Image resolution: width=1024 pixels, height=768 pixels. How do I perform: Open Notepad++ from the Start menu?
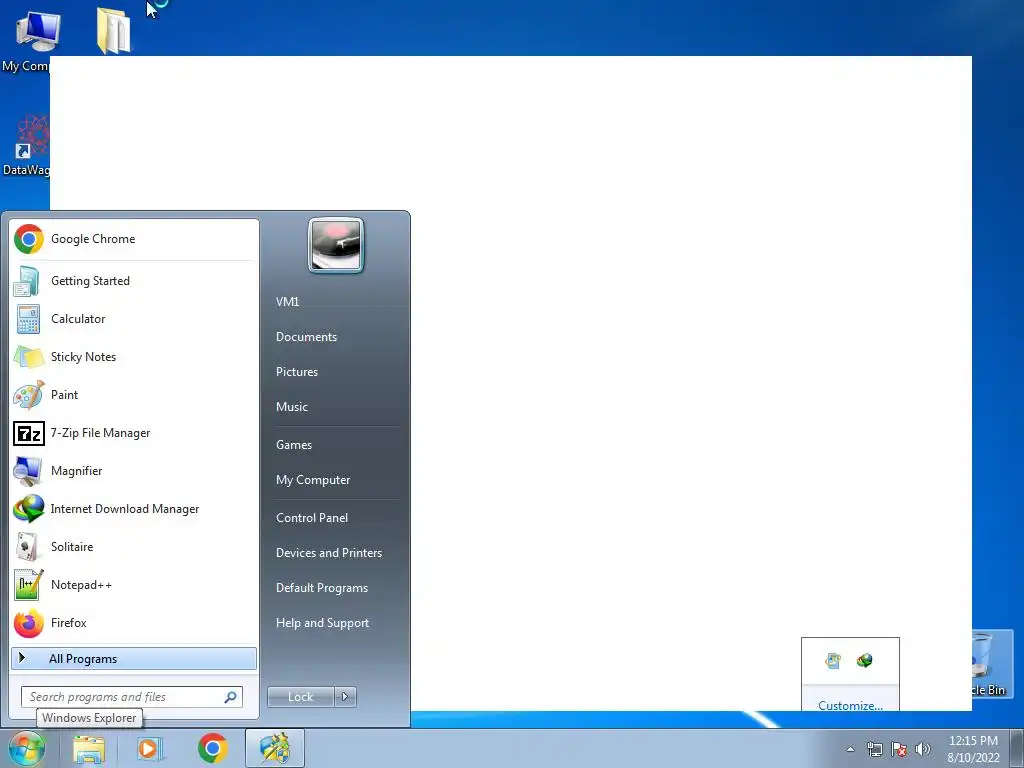point(133,584)
